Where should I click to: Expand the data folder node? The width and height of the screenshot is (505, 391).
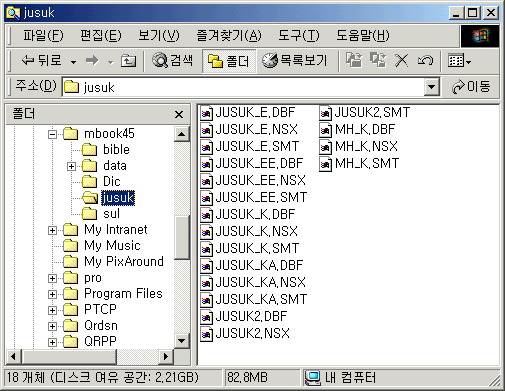(x=71, y=166)
